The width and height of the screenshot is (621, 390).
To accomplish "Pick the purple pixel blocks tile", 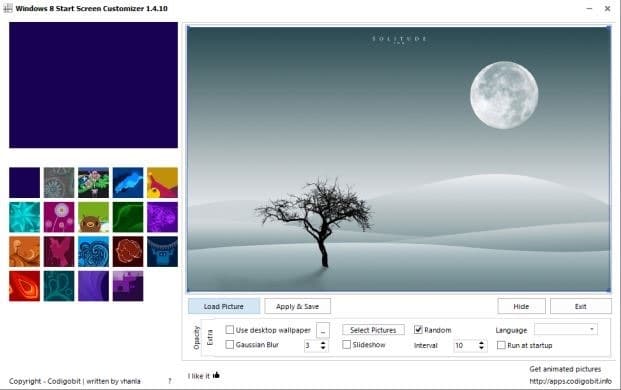I will [128, 286].
